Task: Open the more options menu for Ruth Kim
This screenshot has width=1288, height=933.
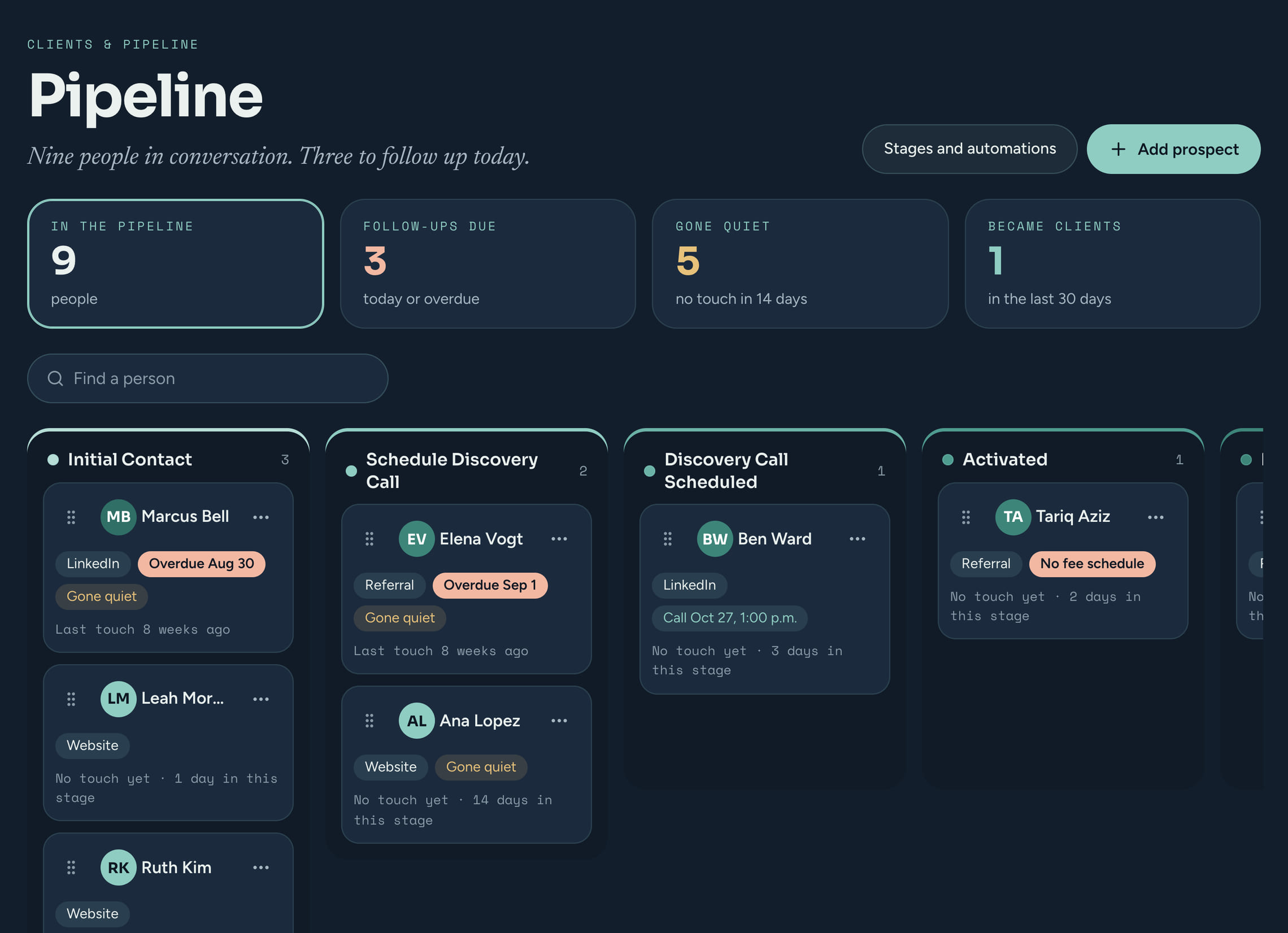Action: pyautogui.click(x=260, y=867)
